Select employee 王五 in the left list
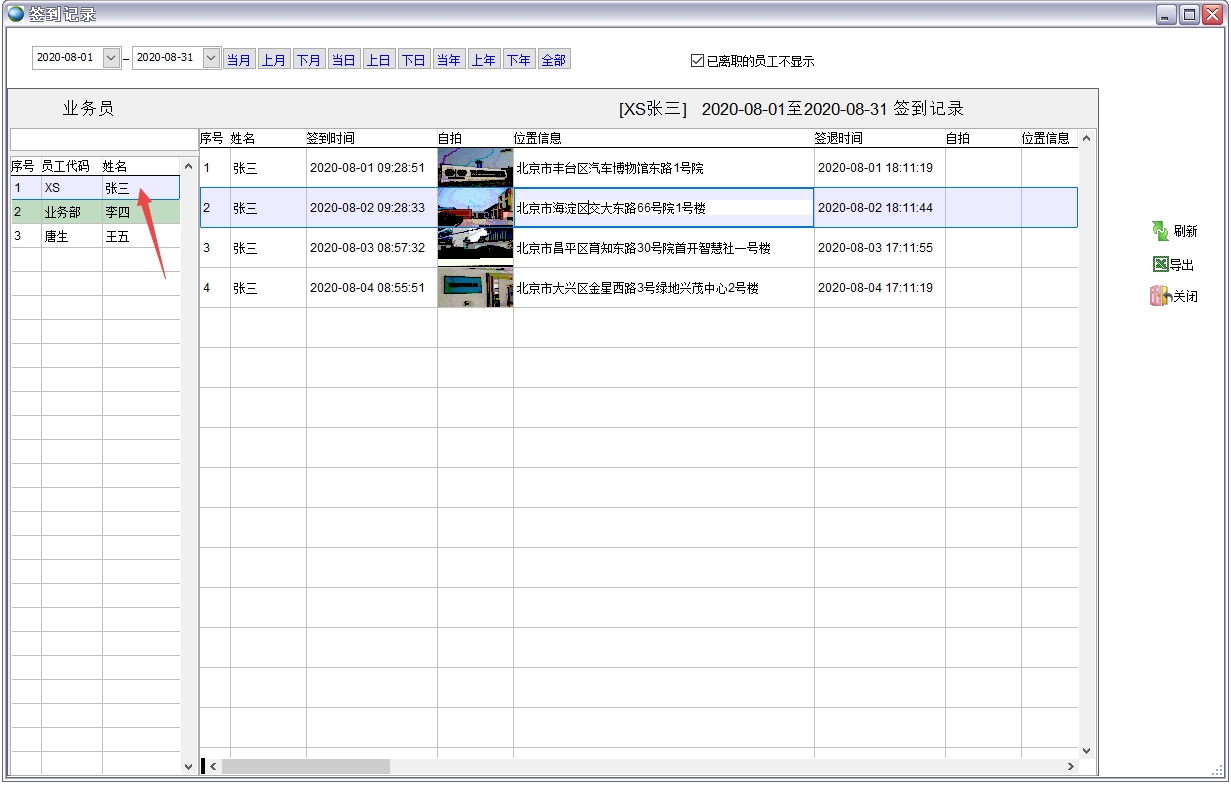The width and height of the screenshot is (1231, 785). click(x=115, y=236)
